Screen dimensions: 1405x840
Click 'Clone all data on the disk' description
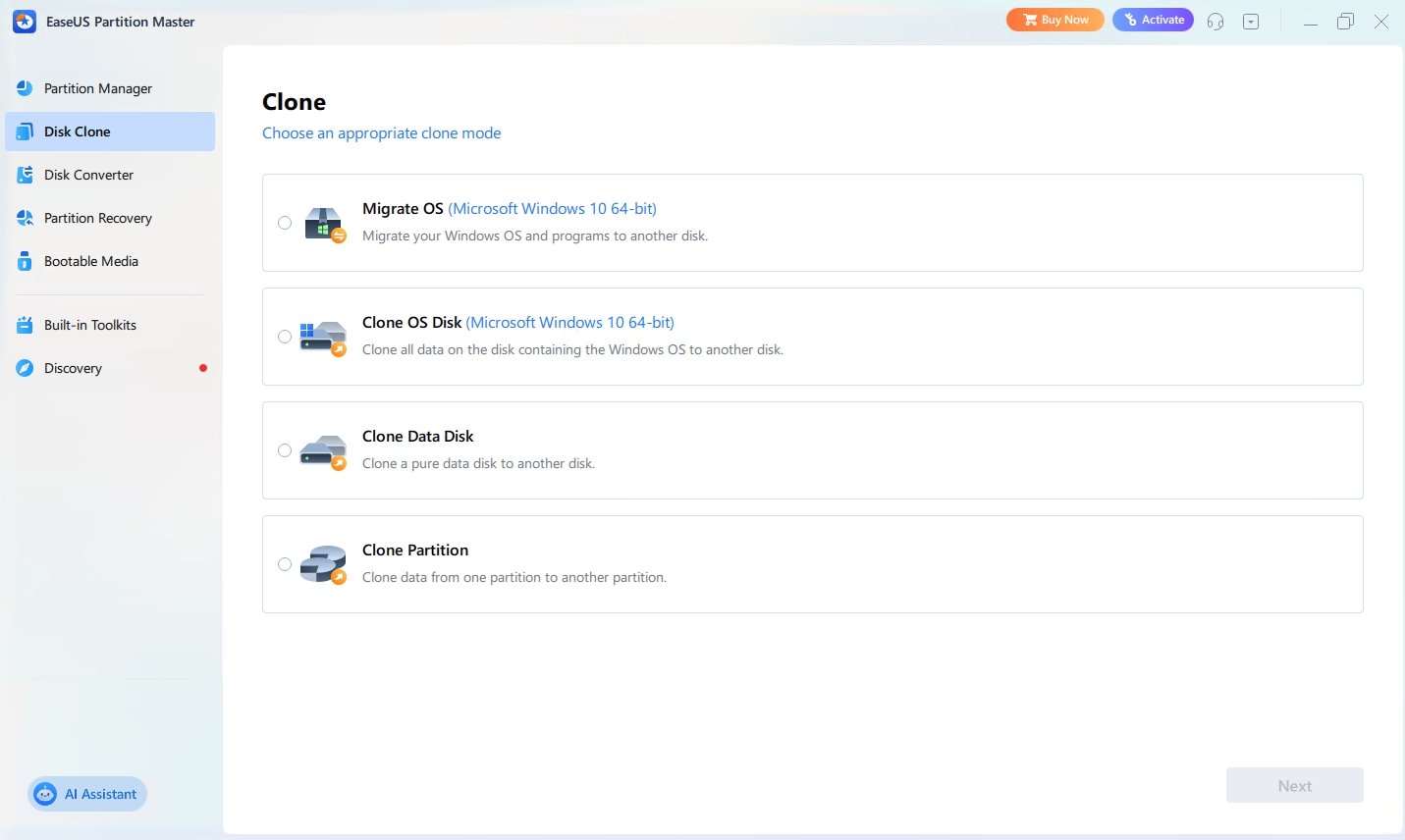pos(572,349)
